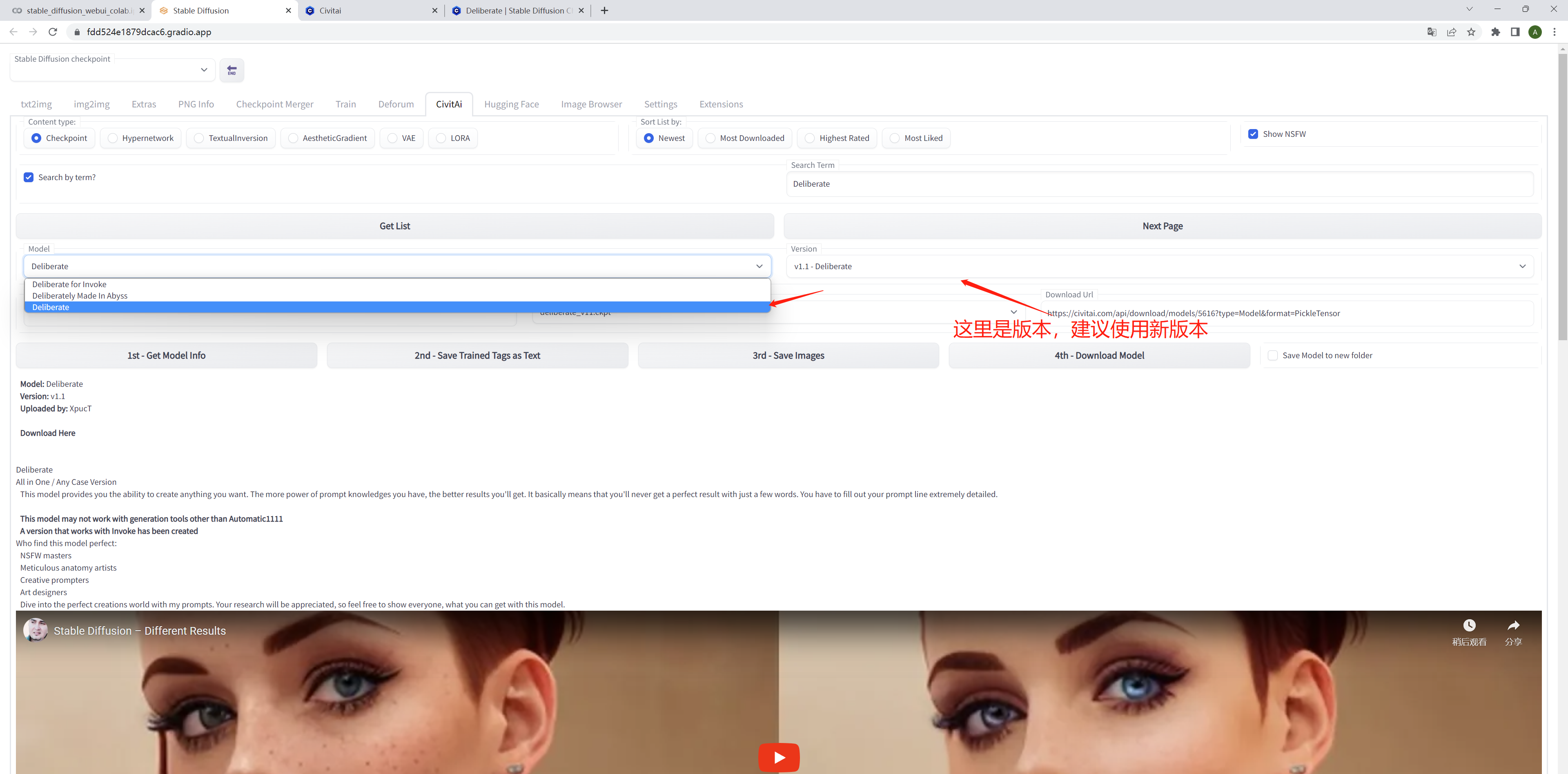The width and height of the screenshot is (1568, 774).
Task: Click the share arrow icon on video
Action: pyautogui.click(x=1513, y=625)
